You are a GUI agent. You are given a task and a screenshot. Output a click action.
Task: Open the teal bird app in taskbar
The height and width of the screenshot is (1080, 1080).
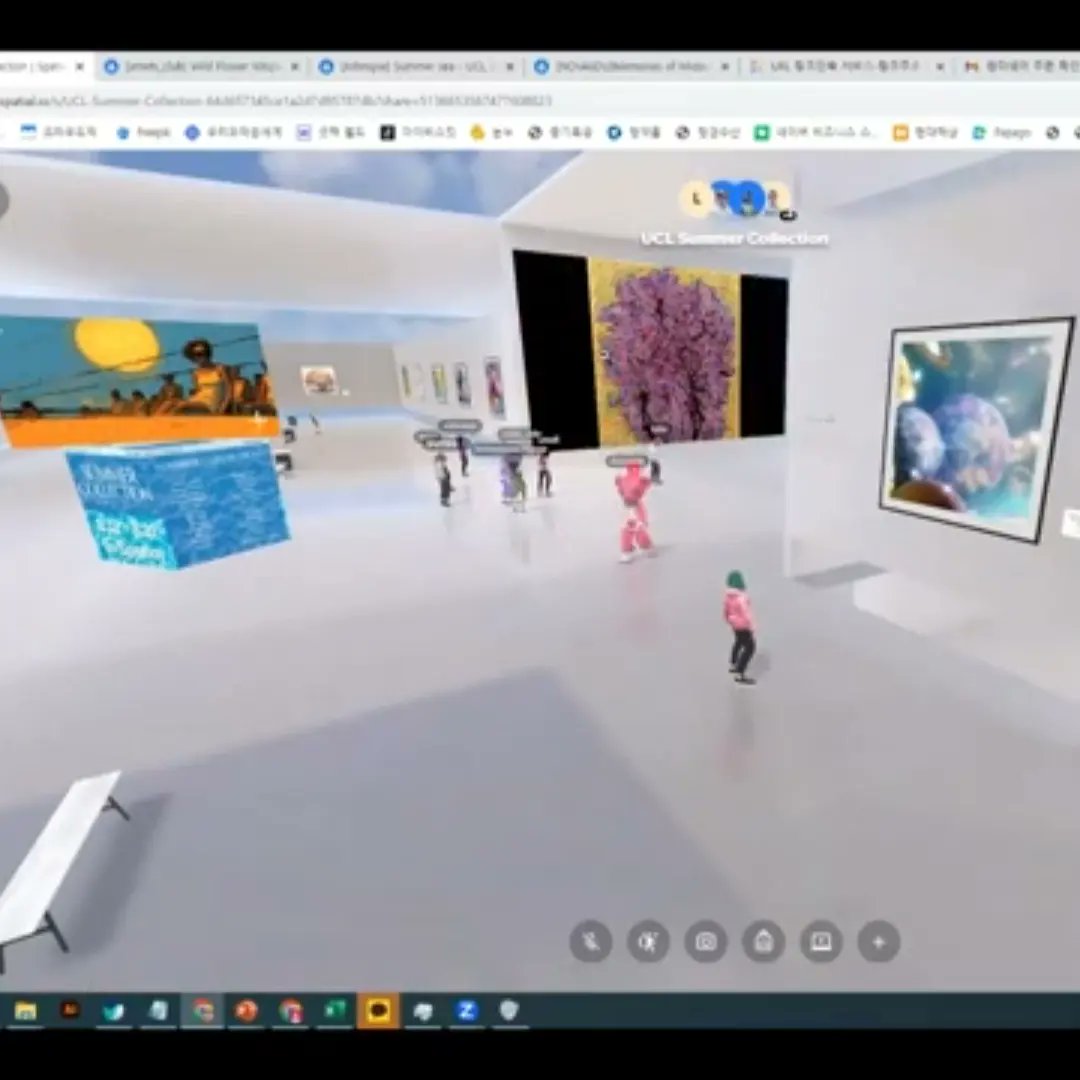(x=114, y=1010)
